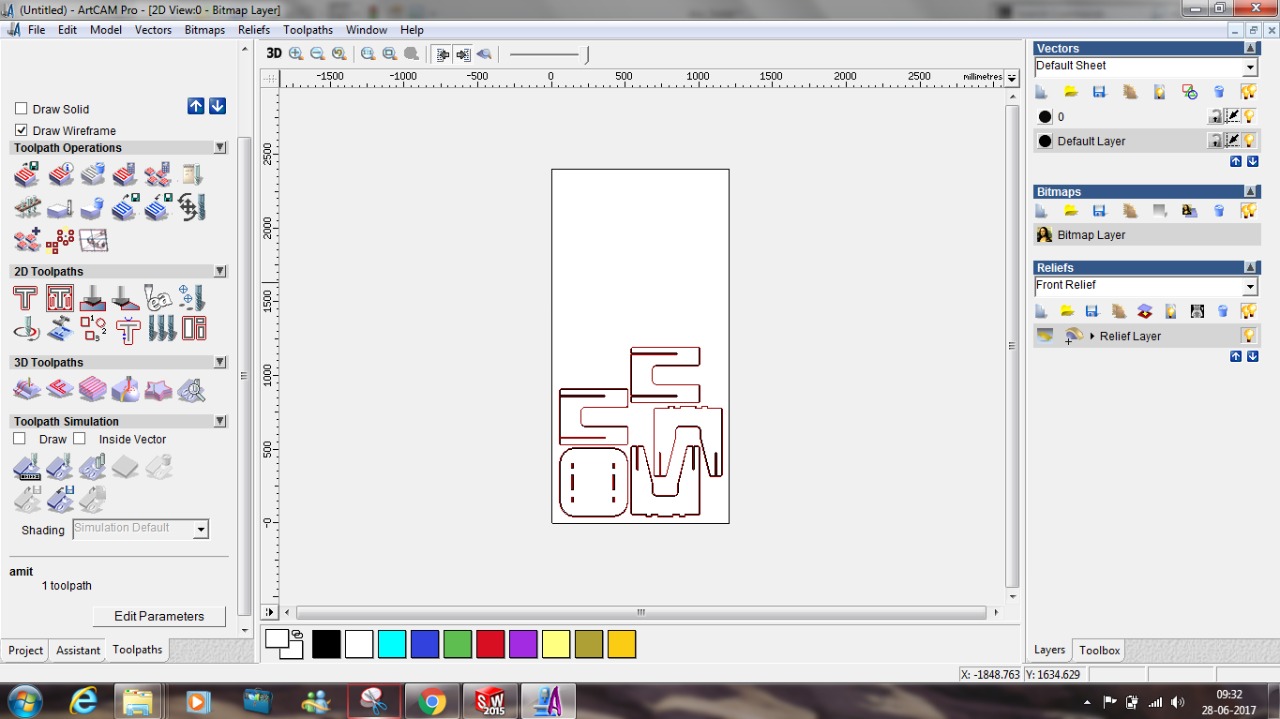Pick the red color swatch
The width and height of the screenshot is (1280, 719).
(490, 645)
